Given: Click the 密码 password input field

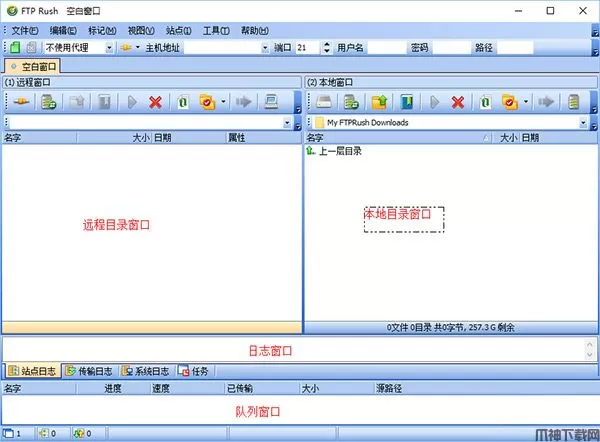Looking at the screenshot, I should pyautogui.click(x=452, y=48).
